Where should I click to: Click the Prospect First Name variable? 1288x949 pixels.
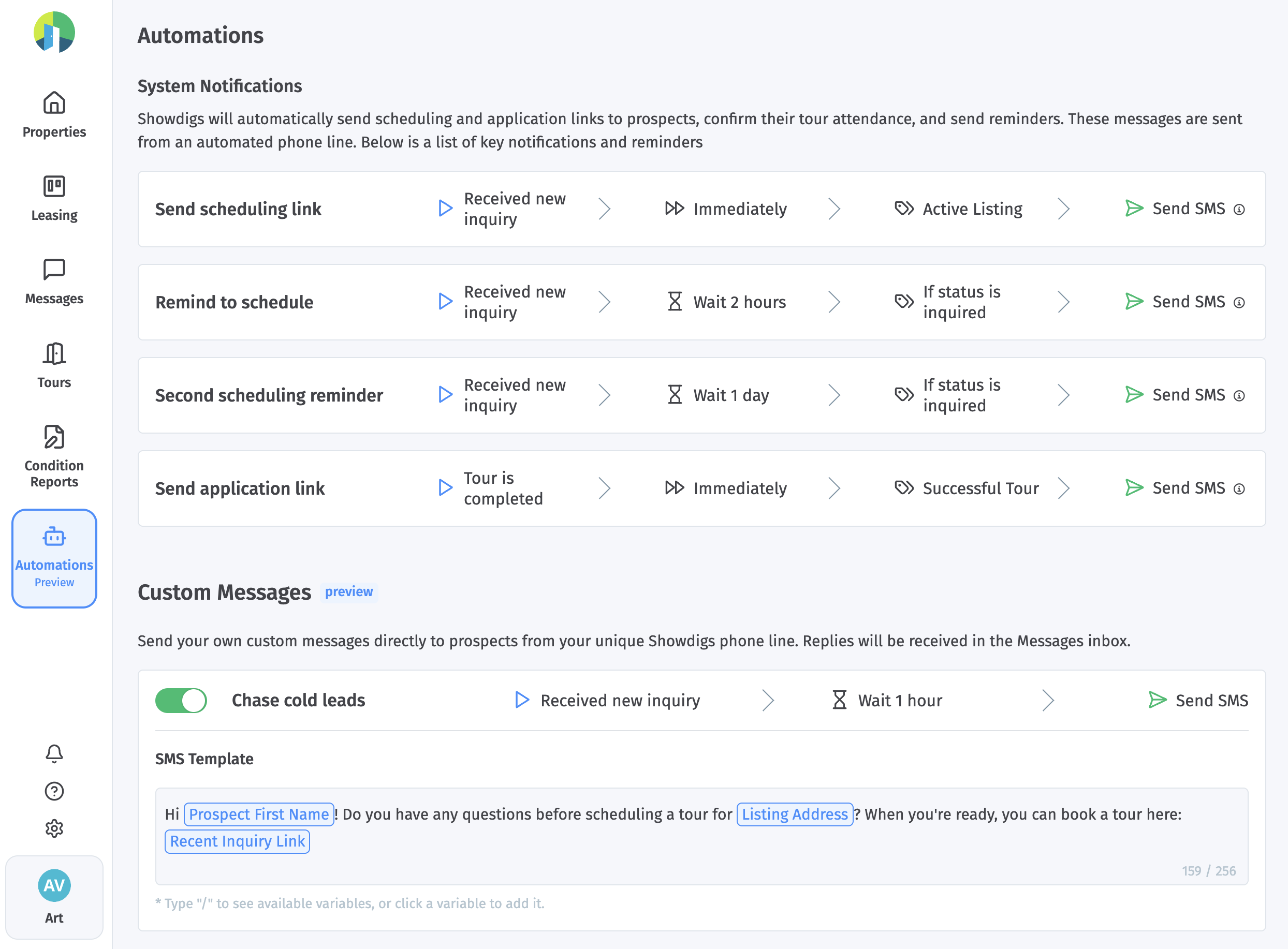pos(259,814)
